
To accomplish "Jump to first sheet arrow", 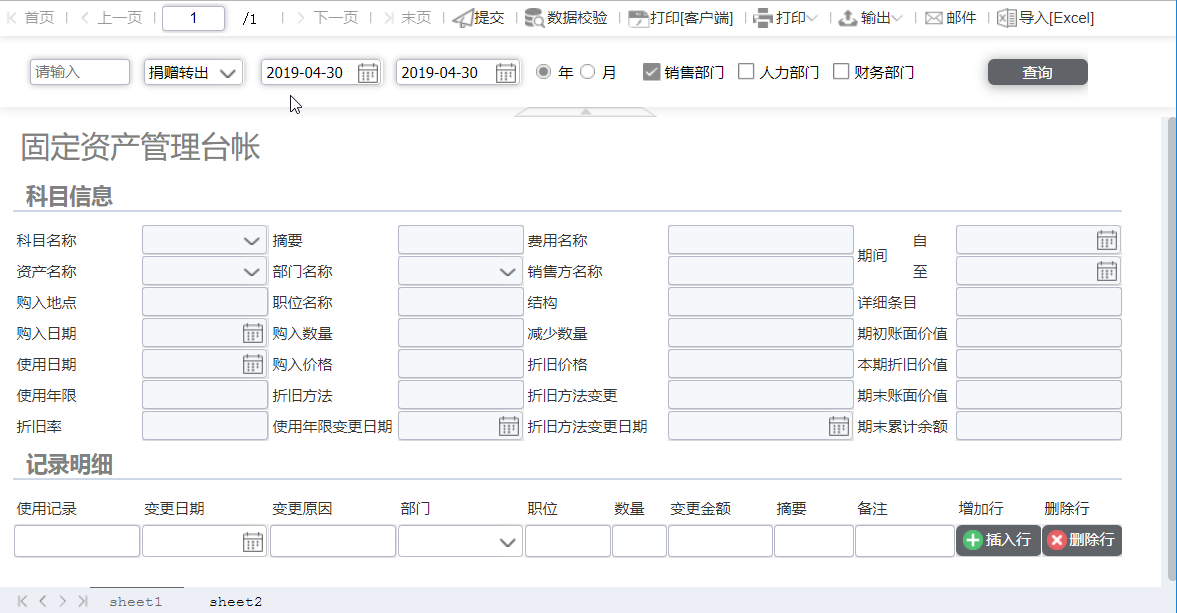I will [23, 601].
